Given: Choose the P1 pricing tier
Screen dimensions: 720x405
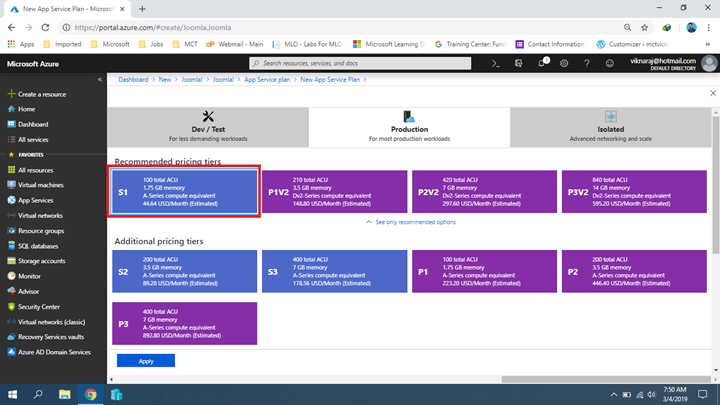Looking at the screenshot, I should [x=484, y=271].
